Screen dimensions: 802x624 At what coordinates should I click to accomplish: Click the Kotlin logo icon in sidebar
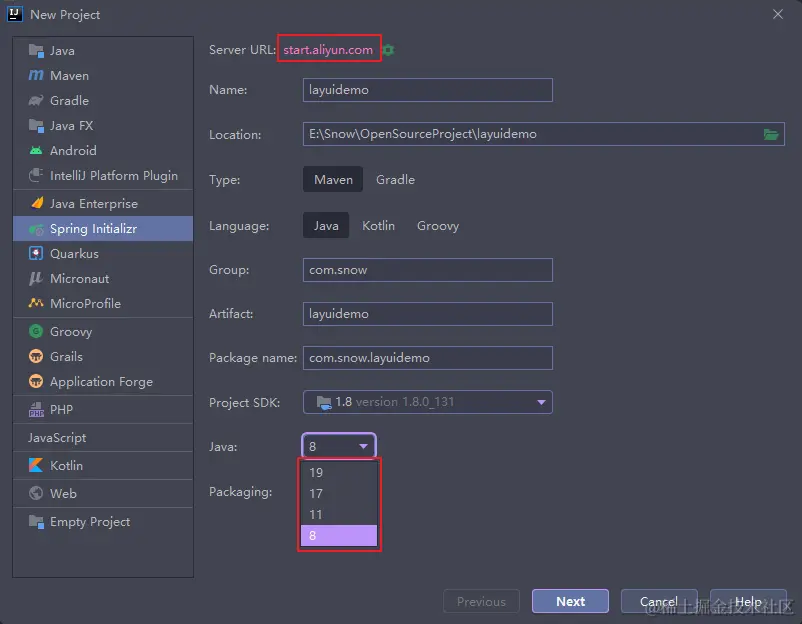click(x=36, y=465)
